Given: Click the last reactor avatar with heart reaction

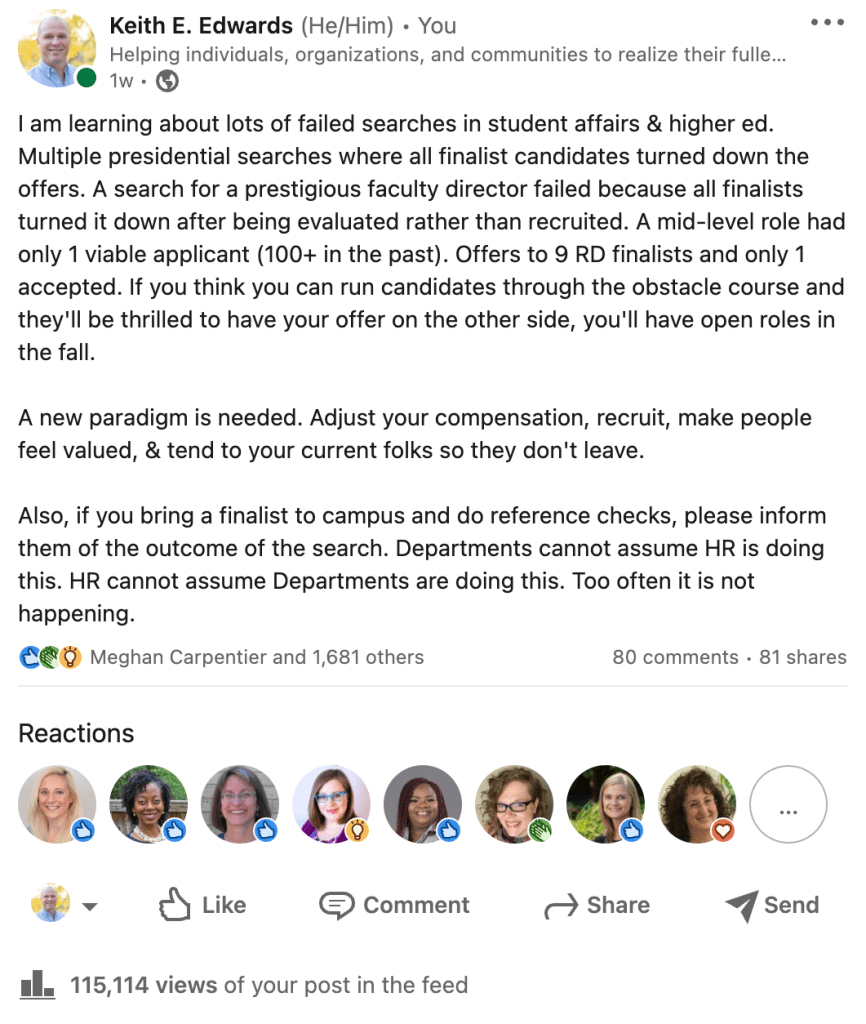Looking at the screenshot, I should (697, 804).
